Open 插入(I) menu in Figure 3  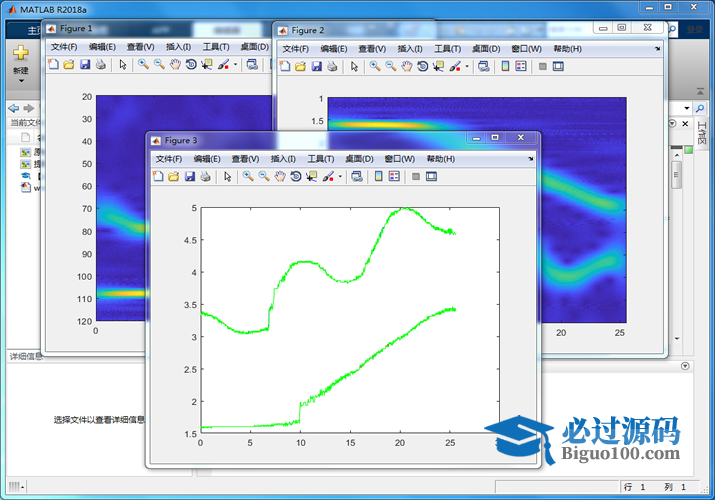coord(282,159)
